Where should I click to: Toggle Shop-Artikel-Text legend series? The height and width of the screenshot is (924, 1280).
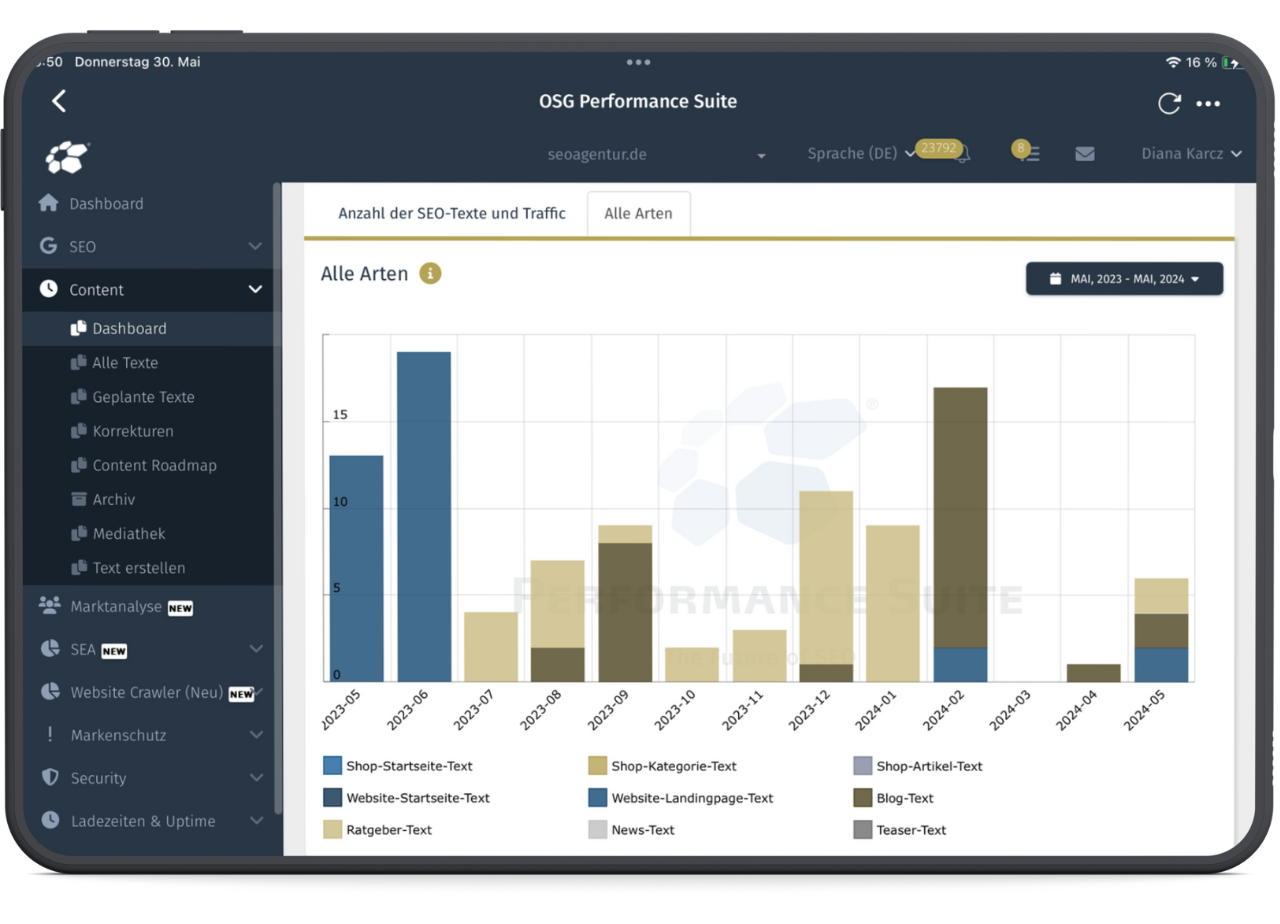point(918,766)
